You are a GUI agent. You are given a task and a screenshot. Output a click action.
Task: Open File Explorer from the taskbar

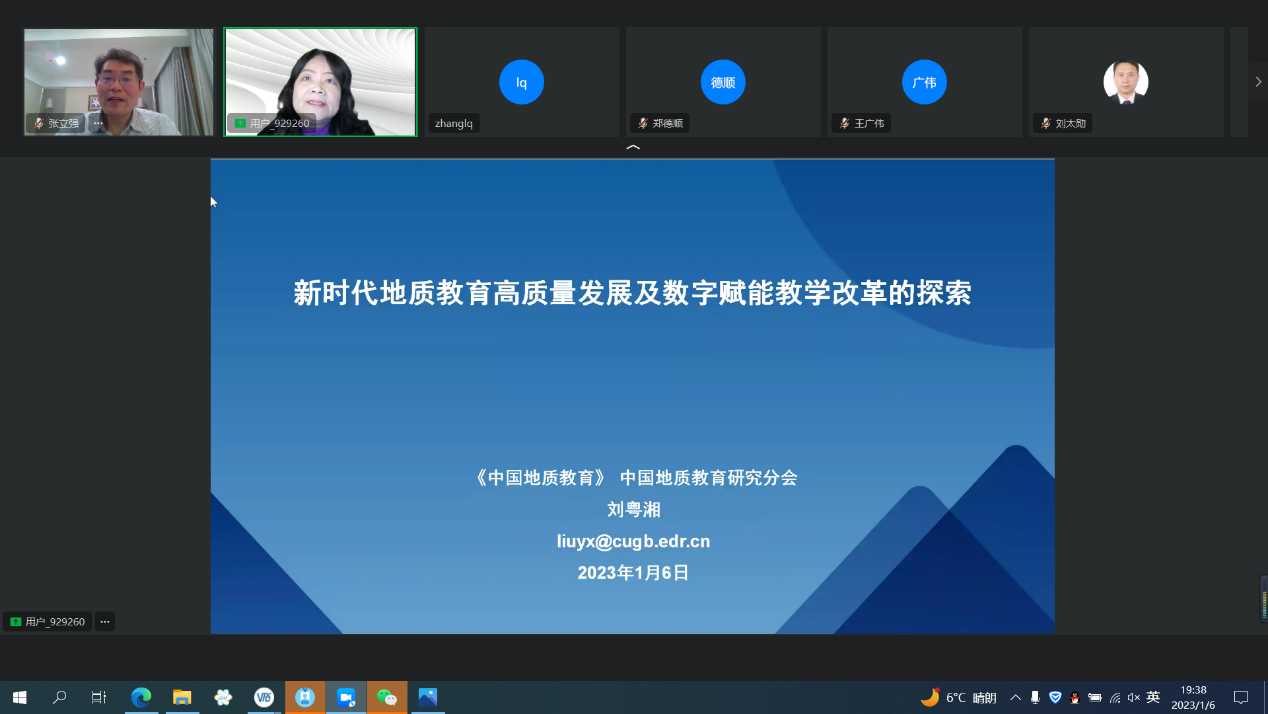coord(182,697)
